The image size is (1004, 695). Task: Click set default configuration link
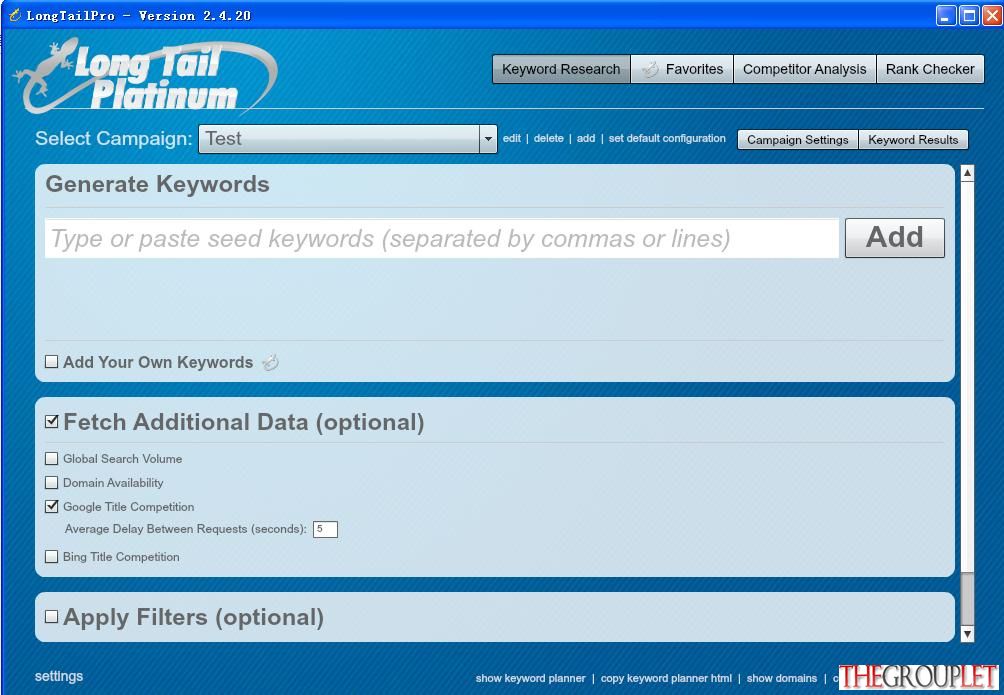[667, 138]
